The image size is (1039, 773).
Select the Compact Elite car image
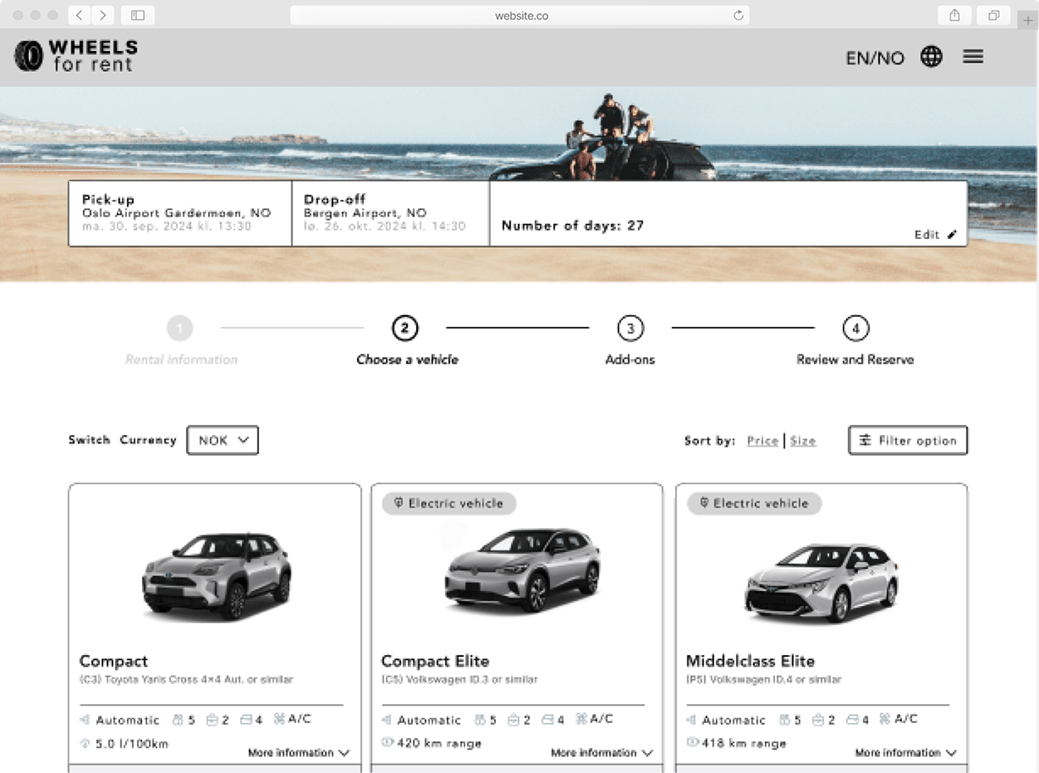click(x=521, y=569)
